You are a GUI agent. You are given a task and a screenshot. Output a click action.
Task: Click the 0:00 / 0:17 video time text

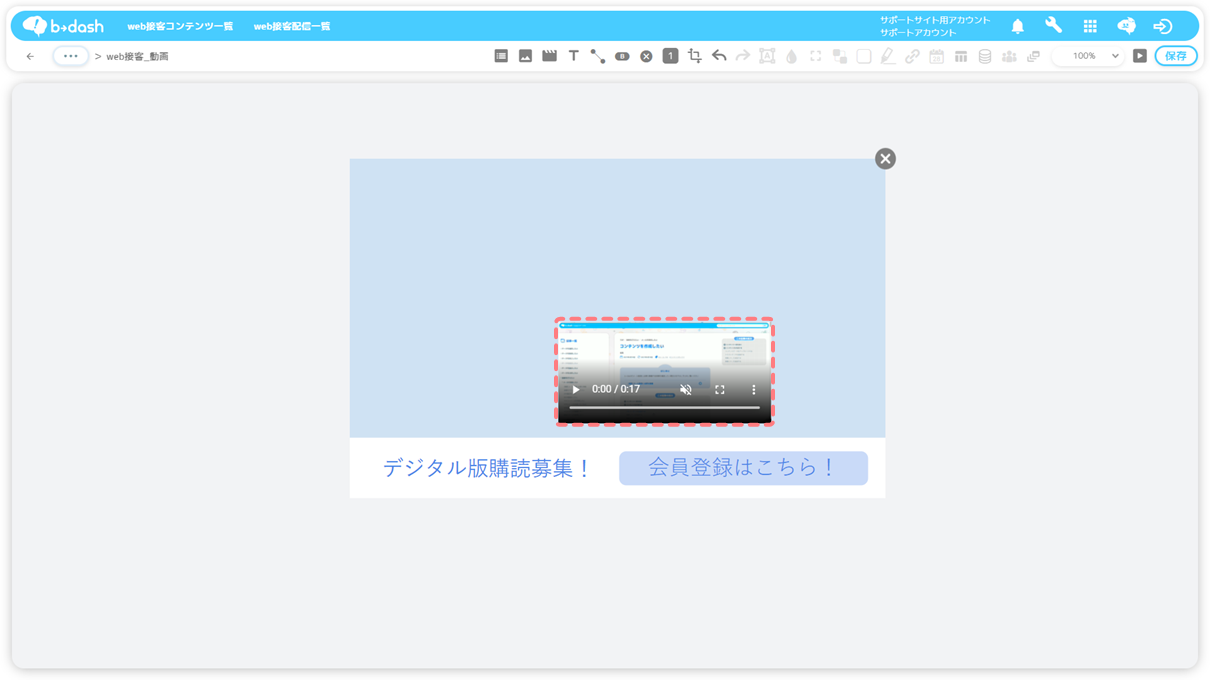616,390
